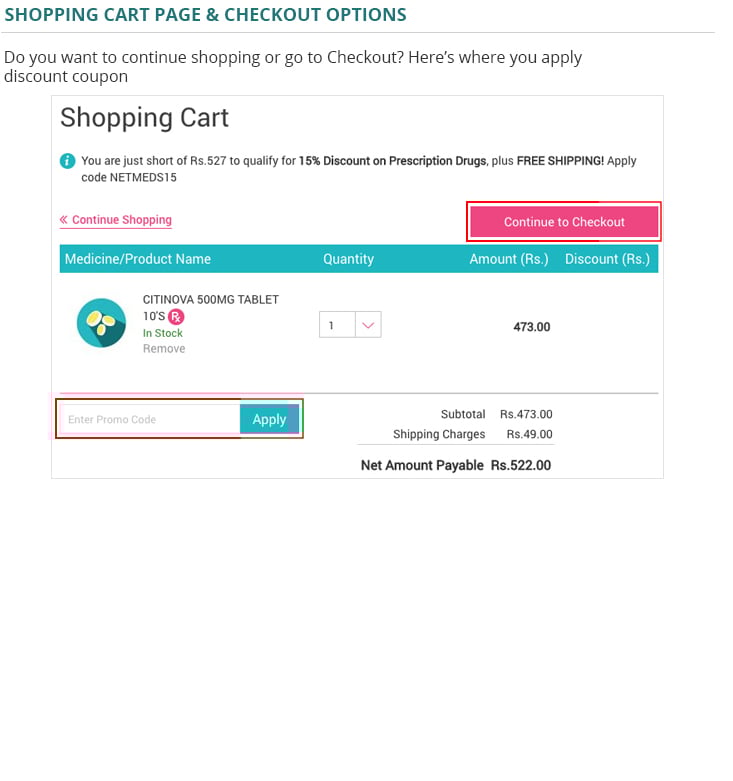Go back via the Continue Shopping link
Image resolution: width=733 pixels, height=781 pixels.
pos(121,220)
